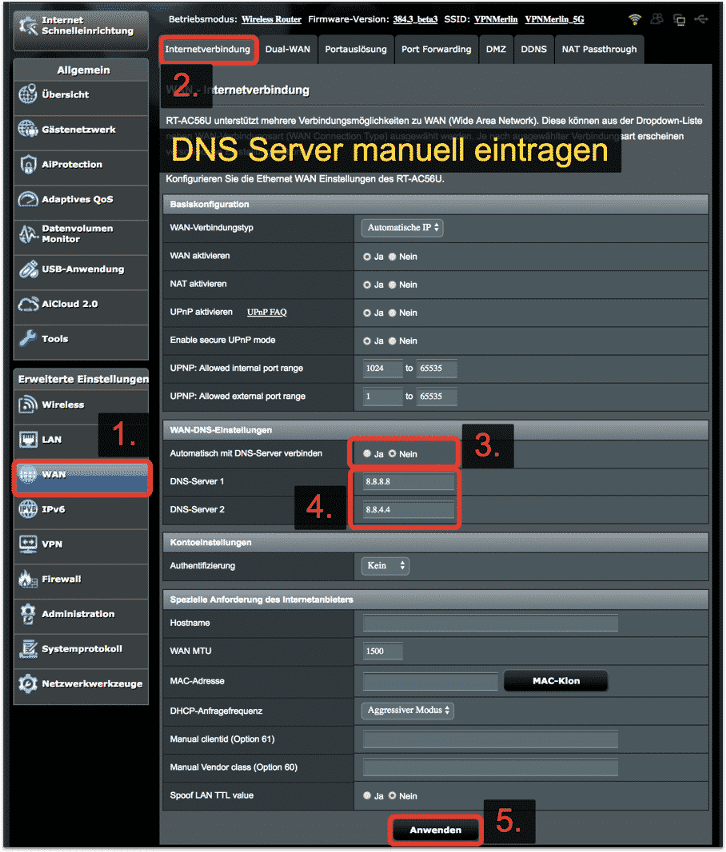Set Spoof LAN TTL value to Ja
Viewport: 726px width, 852px height.
pyautogui.click(x=367, y=795)
